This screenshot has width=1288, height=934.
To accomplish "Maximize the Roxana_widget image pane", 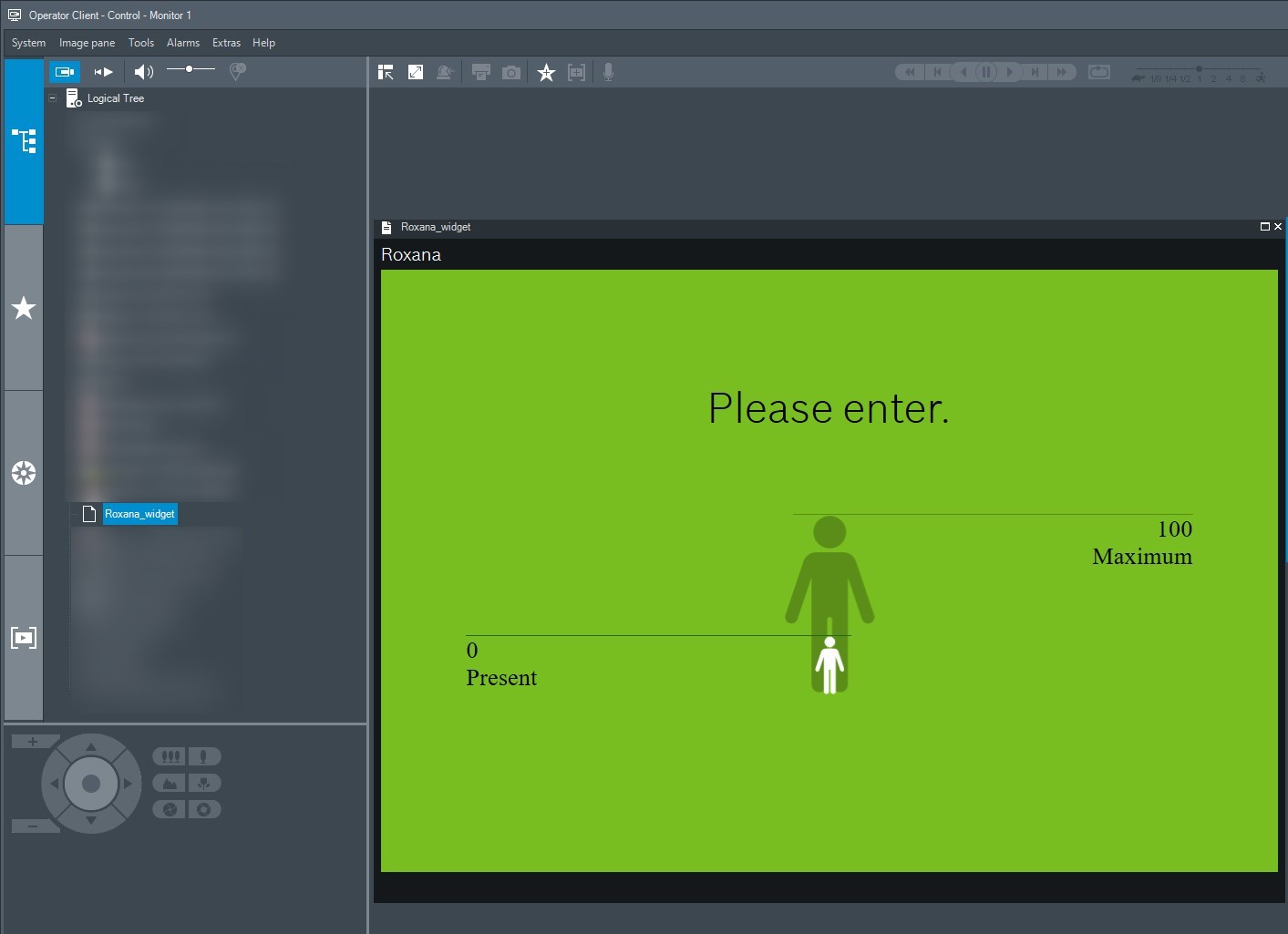I will click(x=1264, y=227).
